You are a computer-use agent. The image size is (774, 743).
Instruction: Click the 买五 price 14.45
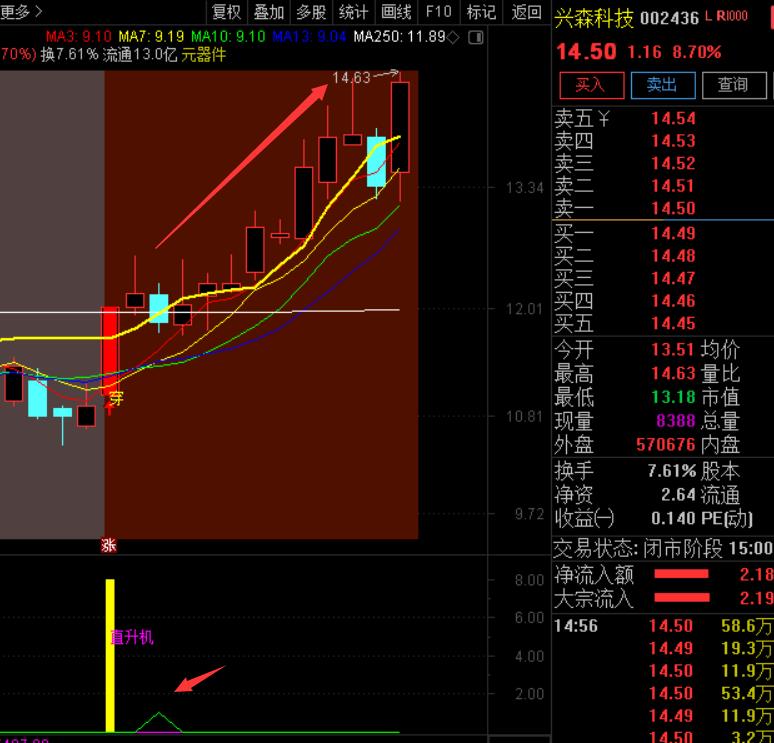(x=673, y=323)
